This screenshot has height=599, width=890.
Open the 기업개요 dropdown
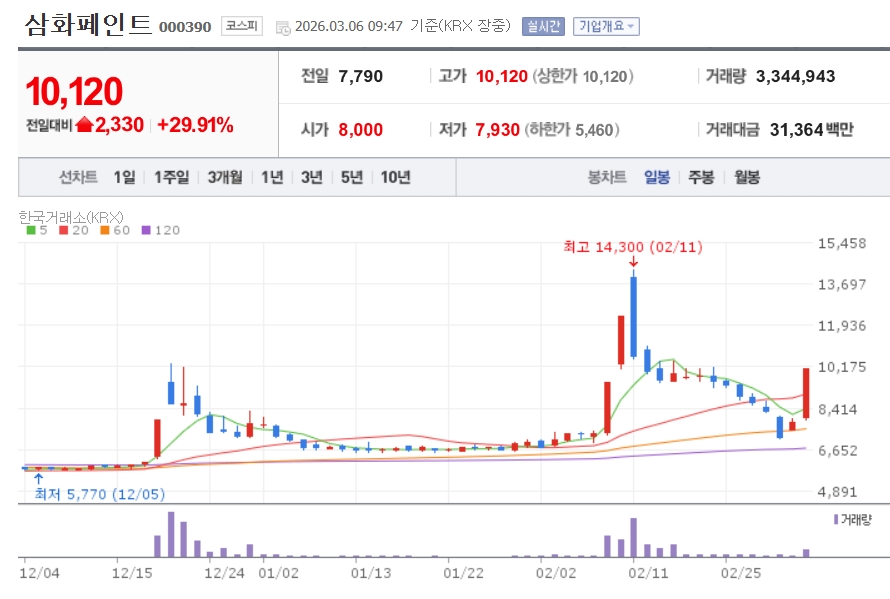tap(606, 26)
